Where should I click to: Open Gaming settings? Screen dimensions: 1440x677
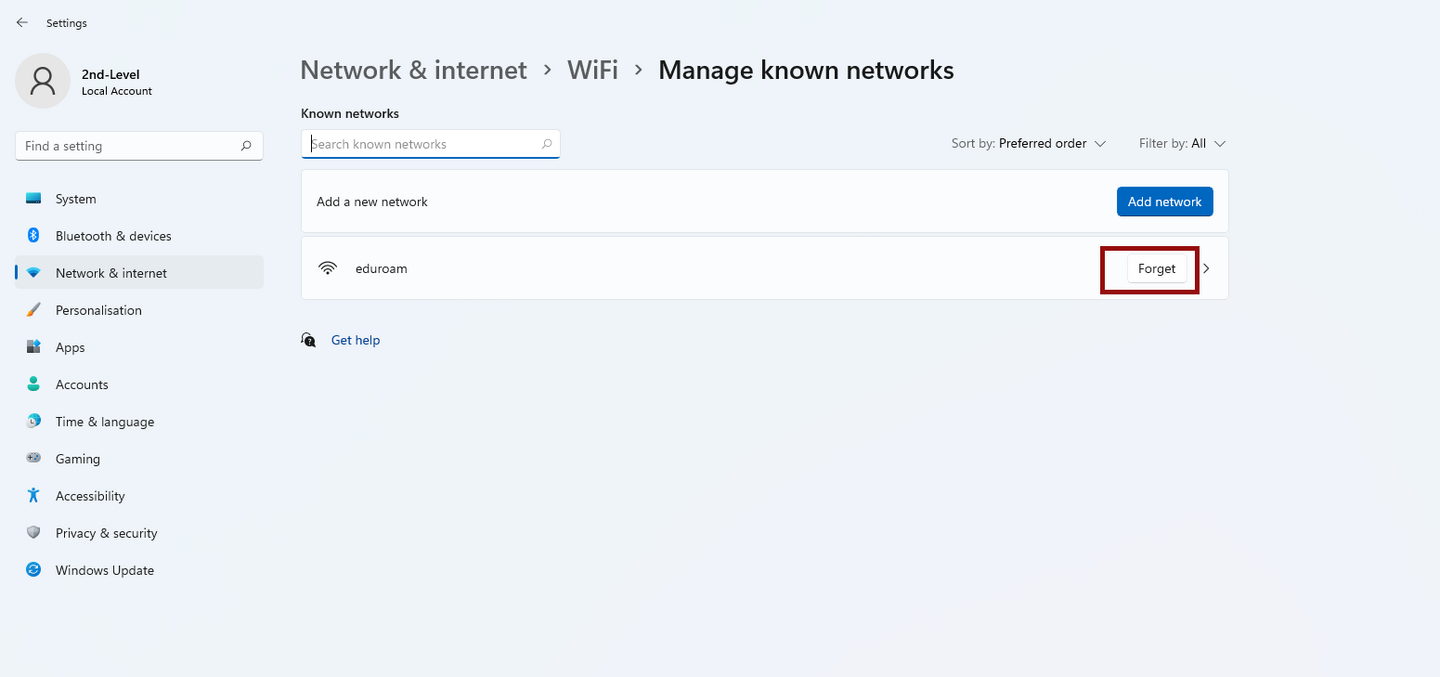click(140, 458)
